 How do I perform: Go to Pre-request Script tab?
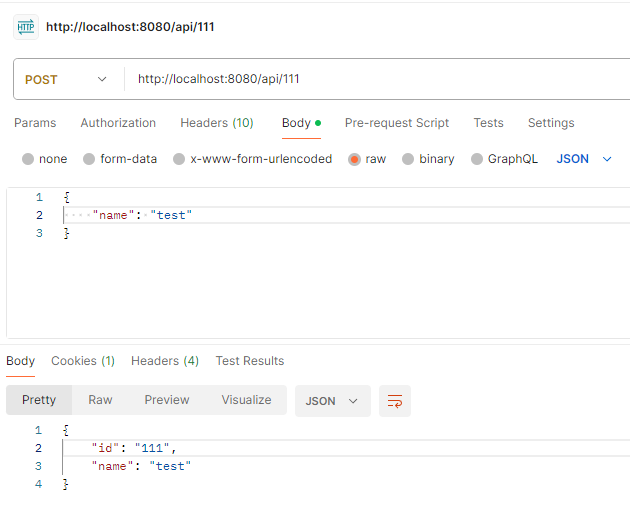coord(396,123)
